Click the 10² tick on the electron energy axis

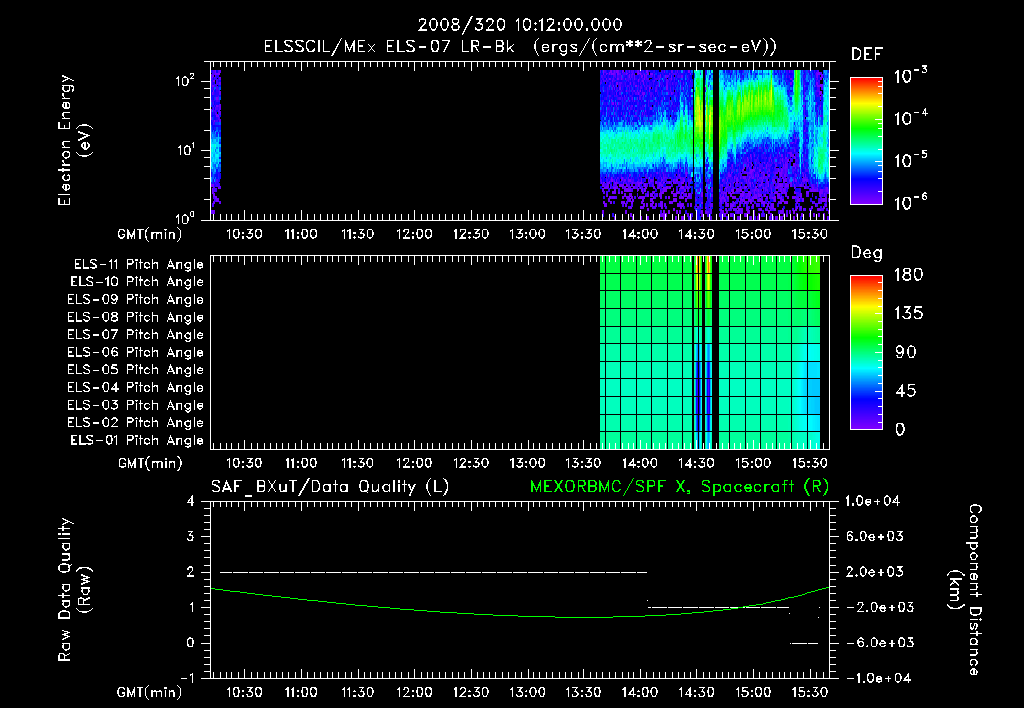pyautogui.click(x=185, y=82)
